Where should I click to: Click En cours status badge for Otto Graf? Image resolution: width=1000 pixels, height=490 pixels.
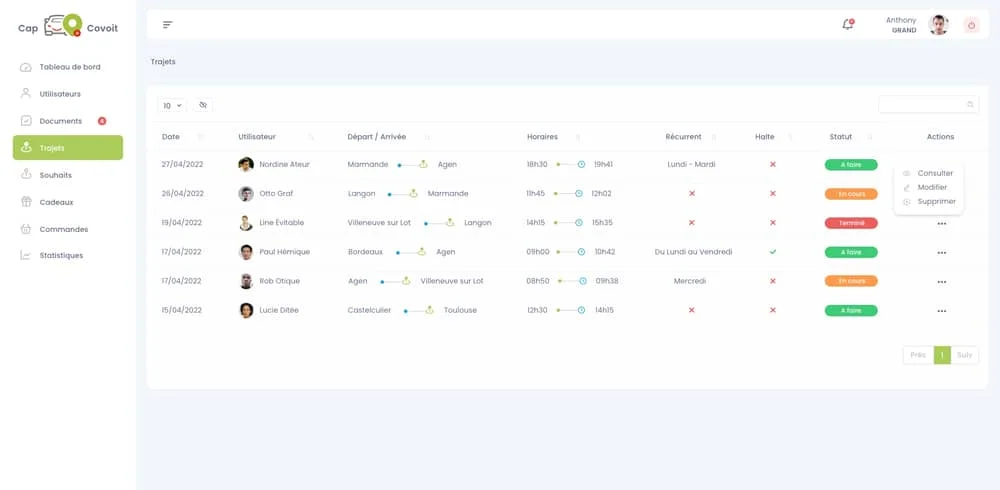851,193
